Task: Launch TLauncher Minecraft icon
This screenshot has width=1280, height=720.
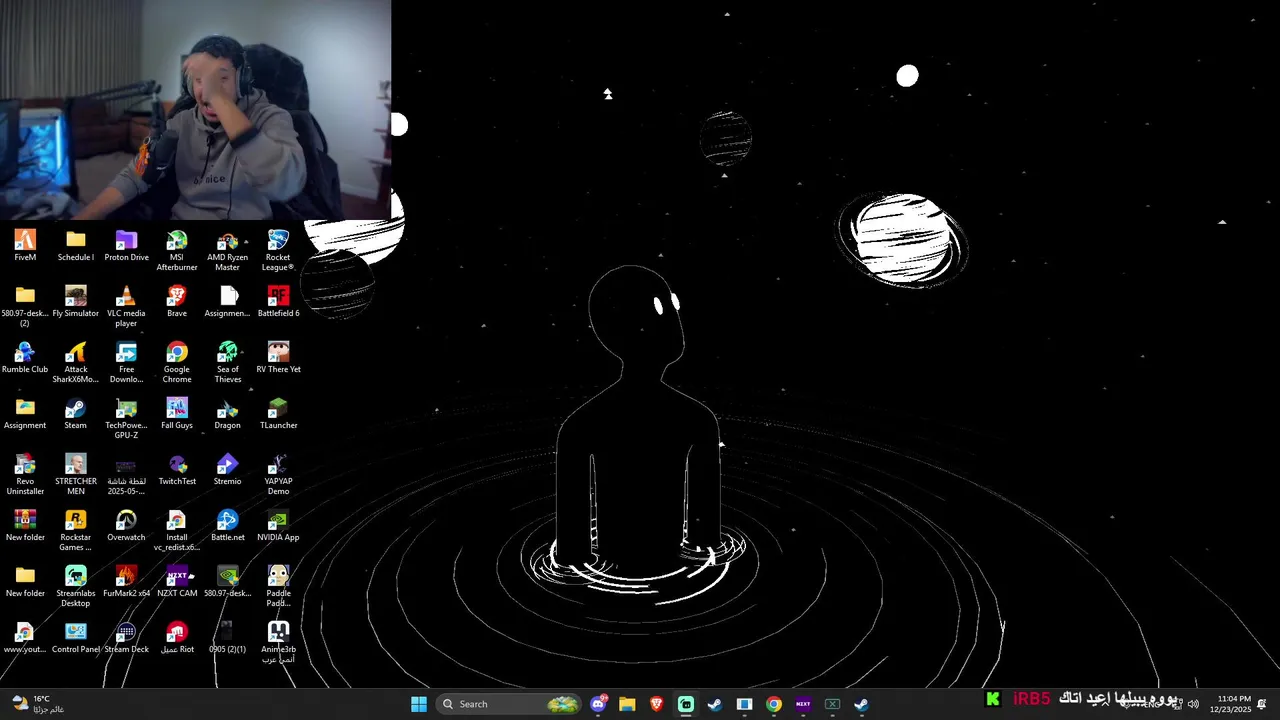Action: pos(278,414)
